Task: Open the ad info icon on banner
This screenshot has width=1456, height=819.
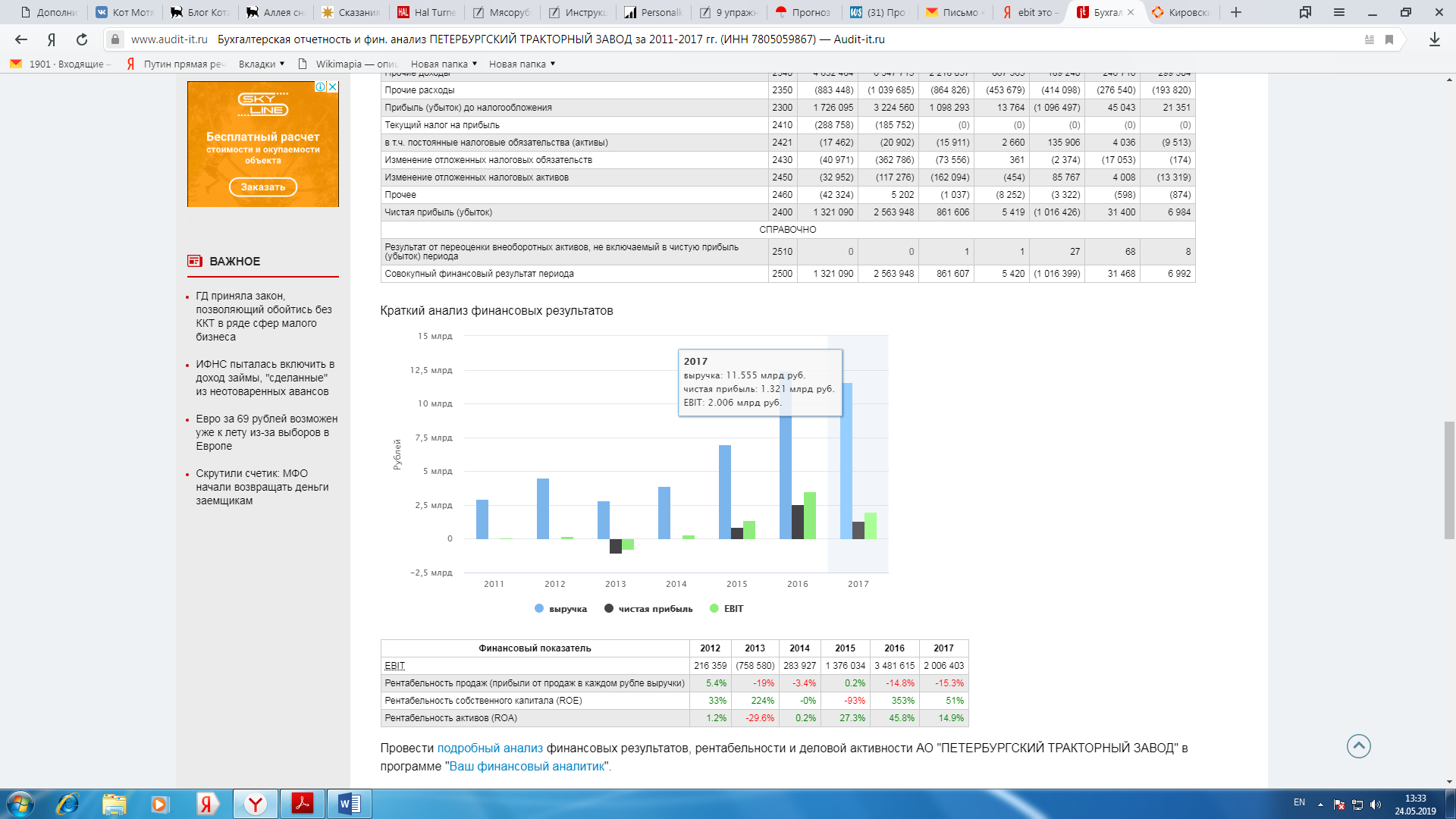Action: coord(321,86)
